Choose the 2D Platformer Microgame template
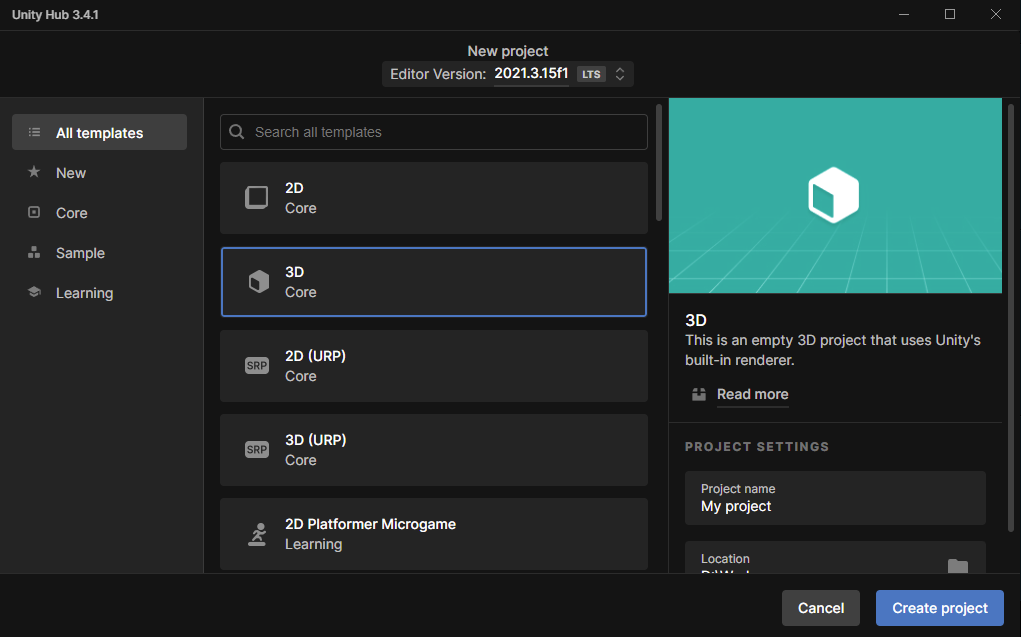This screenshot has width=1021, height=637. 434,534
